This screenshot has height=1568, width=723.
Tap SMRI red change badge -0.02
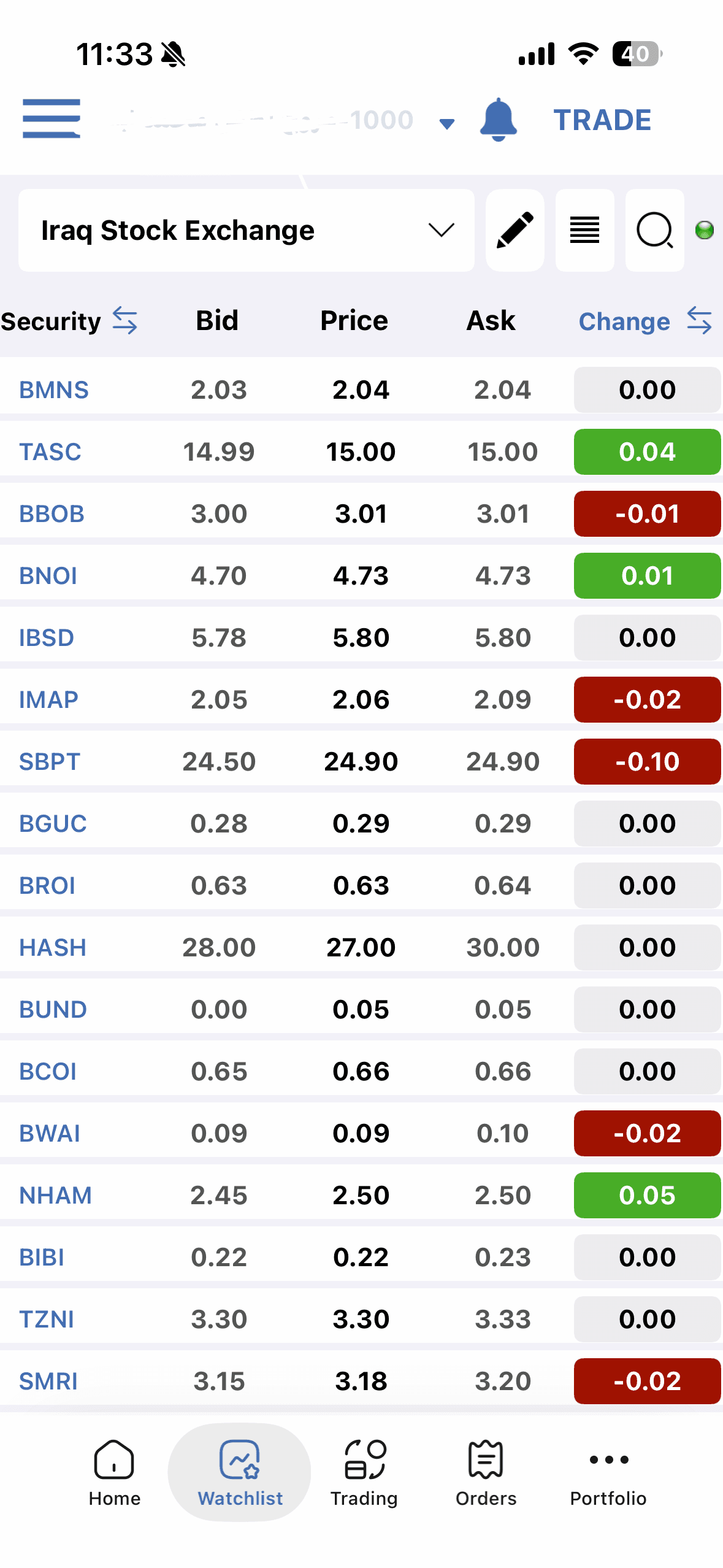tap(647, 1381)
